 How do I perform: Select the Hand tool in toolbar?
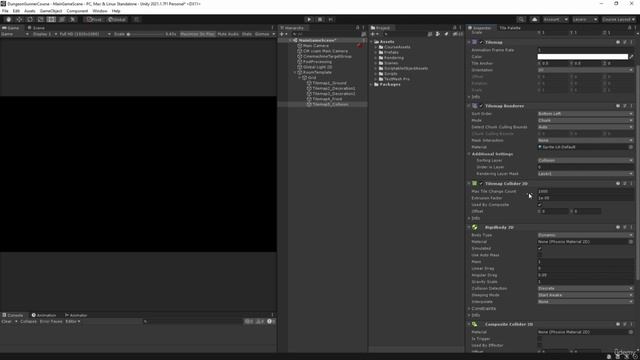[x=9, y=19]
